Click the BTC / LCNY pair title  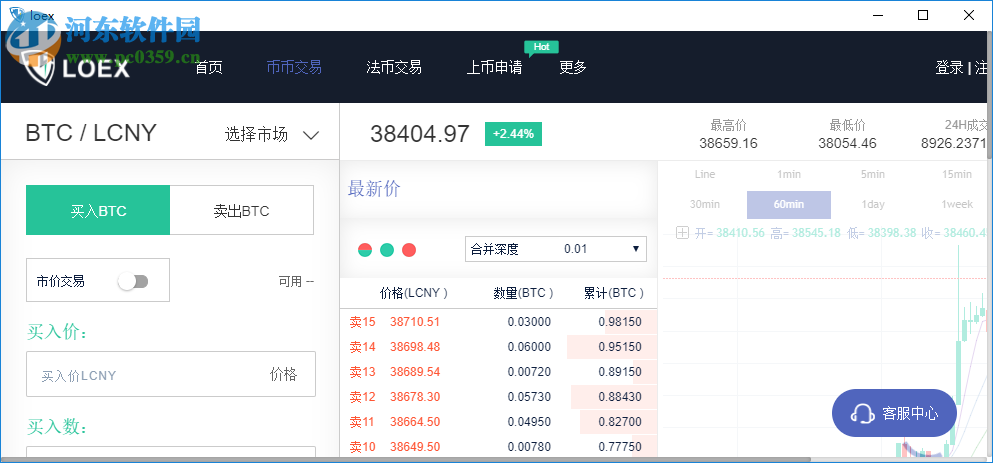pyautogui.click(x=91, y=133)
